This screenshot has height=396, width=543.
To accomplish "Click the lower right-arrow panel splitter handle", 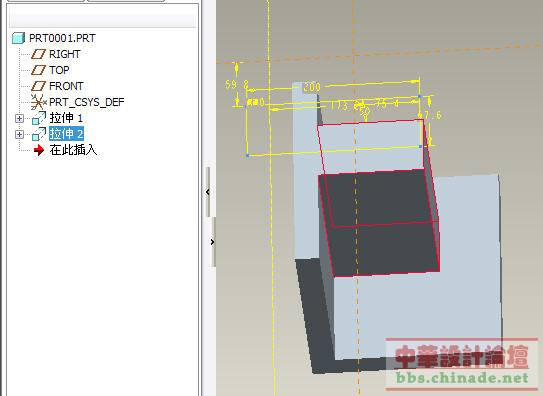I will click(212, 242).
